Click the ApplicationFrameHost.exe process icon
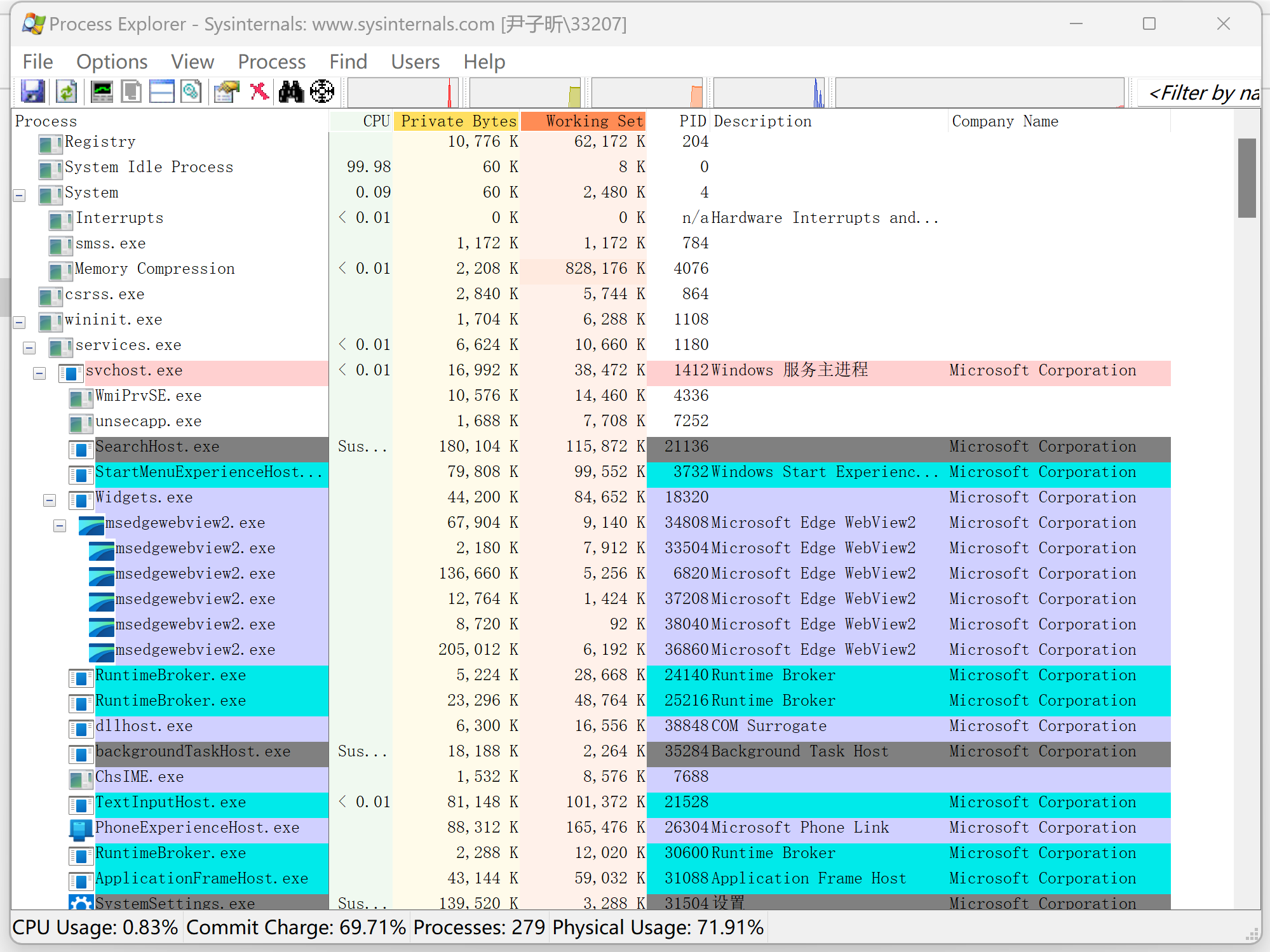This screenshot has width=1270, height=952. click(x=81, y=882)
